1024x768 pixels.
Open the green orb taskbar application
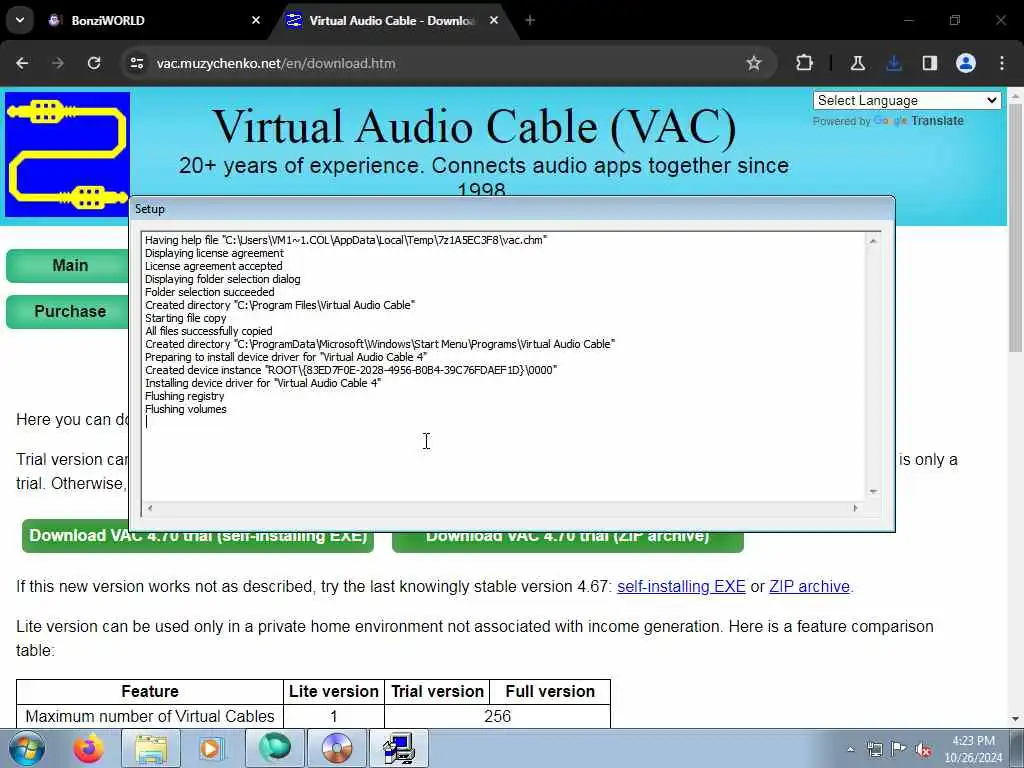pos(274,748)
